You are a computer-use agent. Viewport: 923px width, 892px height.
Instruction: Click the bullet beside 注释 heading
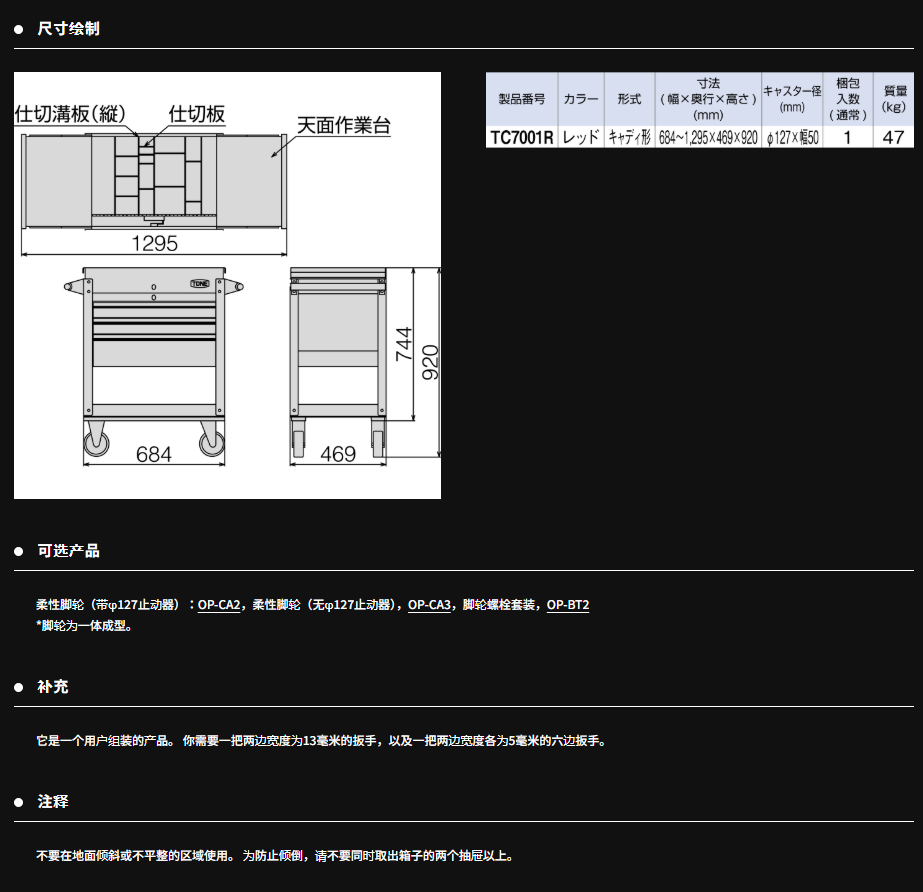pyautogui.click(x=19, y=802)
